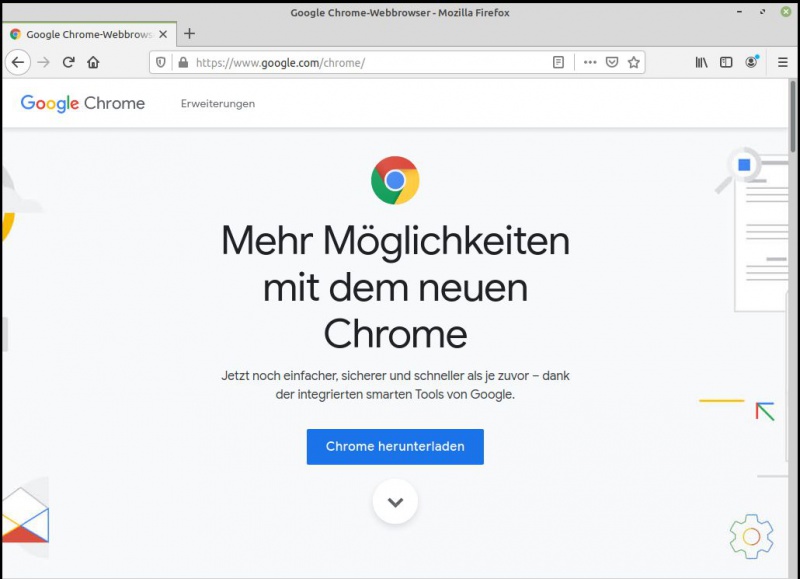Open the tracking protection shield icon
This screenshot has width=800, height=579.
pyautogui.click(x=161, y=62)
